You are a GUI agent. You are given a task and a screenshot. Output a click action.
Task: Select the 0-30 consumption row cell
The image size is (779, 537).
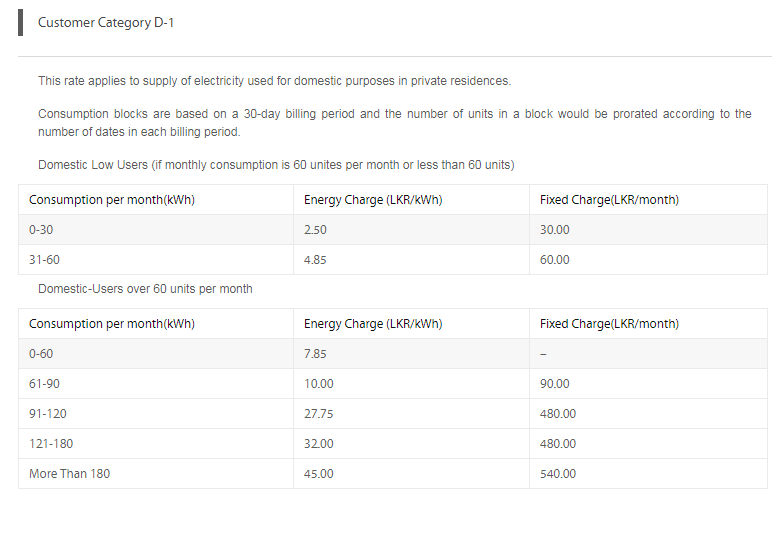tap(156, 230)
